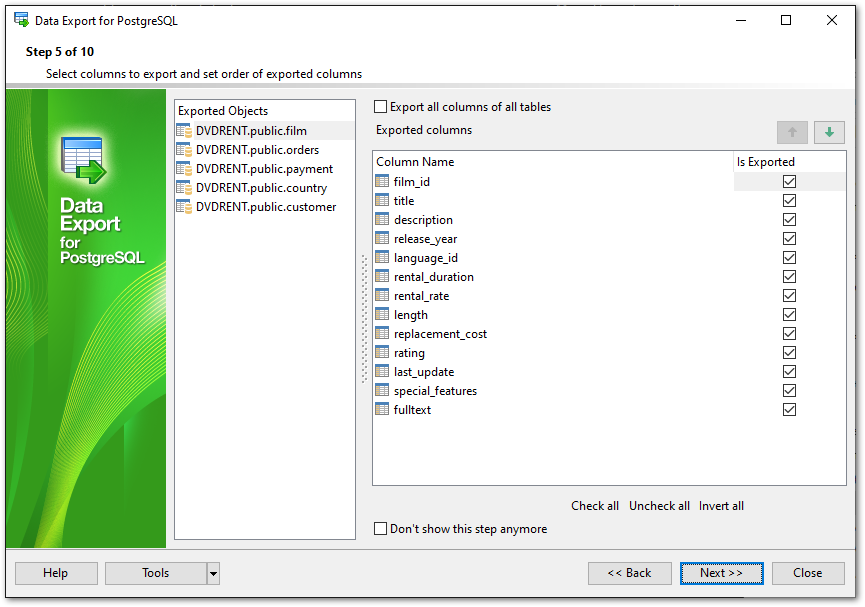Click the title column icon
This screenshot has height=607, width=865.
[x=382, y=200]
